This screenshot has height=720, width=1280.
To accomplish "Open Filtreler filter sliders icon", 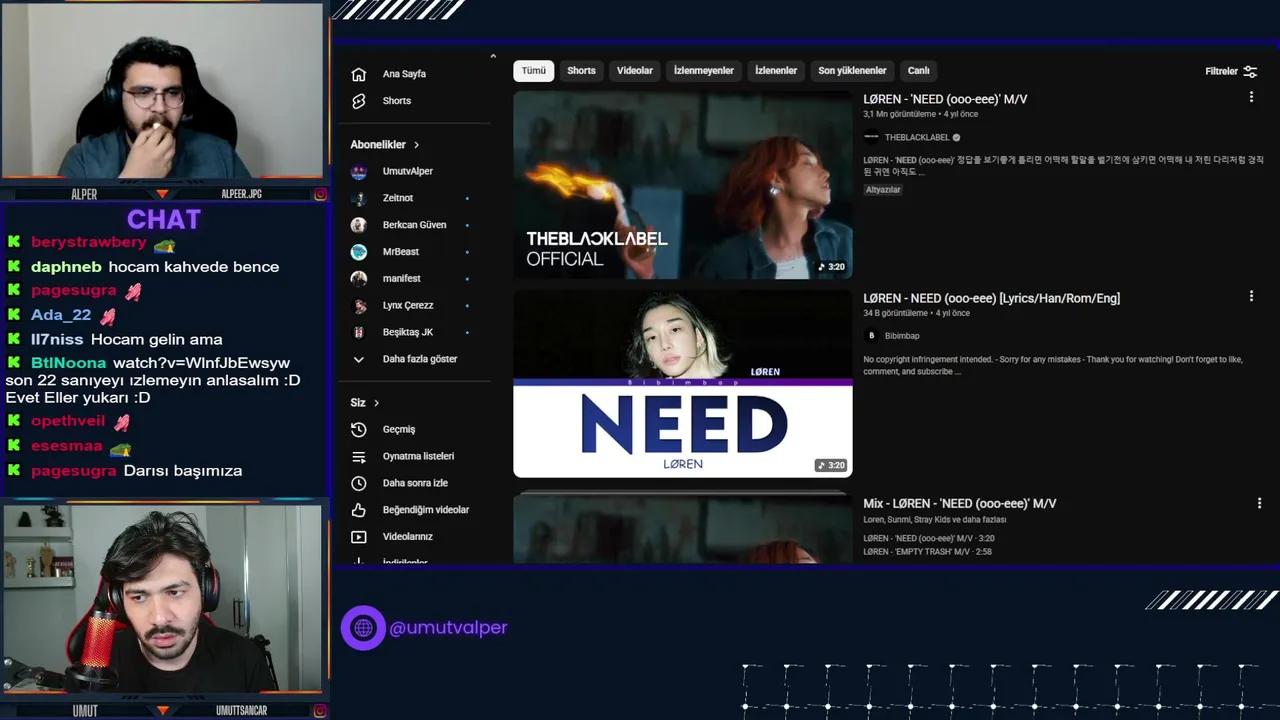I will pos(1250,71).
